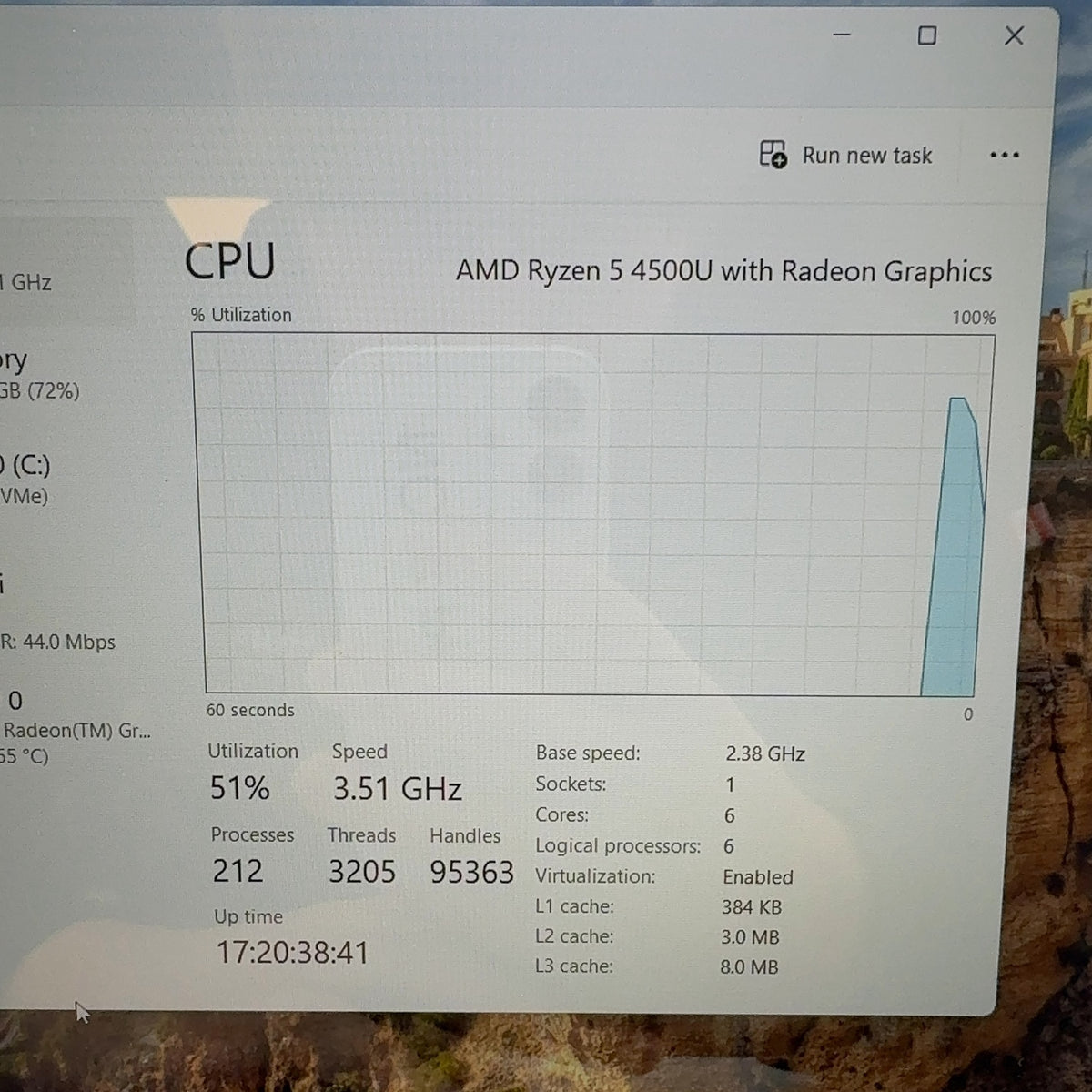Image resolution: width=1092 pixels, height=1092 pixels.
Task: Click the Cores label
Action: (561, 814)
